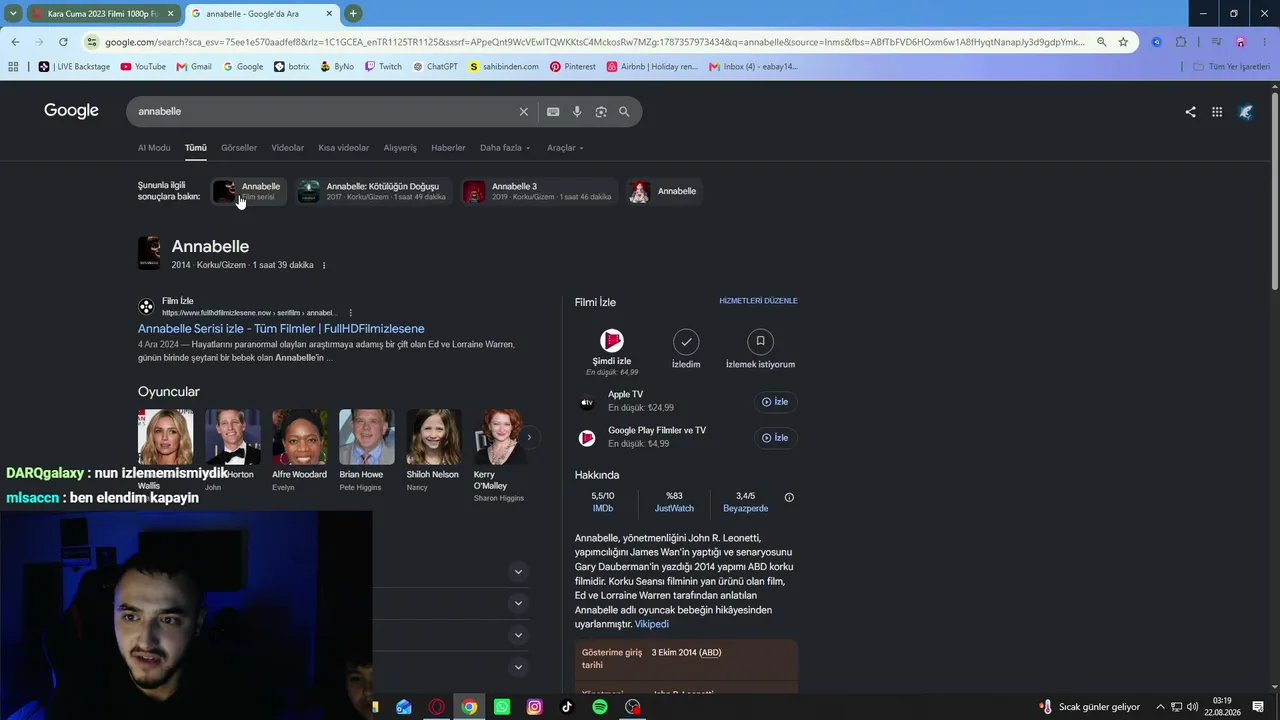Clear the search box with the X icon

[x=523, y=112]
